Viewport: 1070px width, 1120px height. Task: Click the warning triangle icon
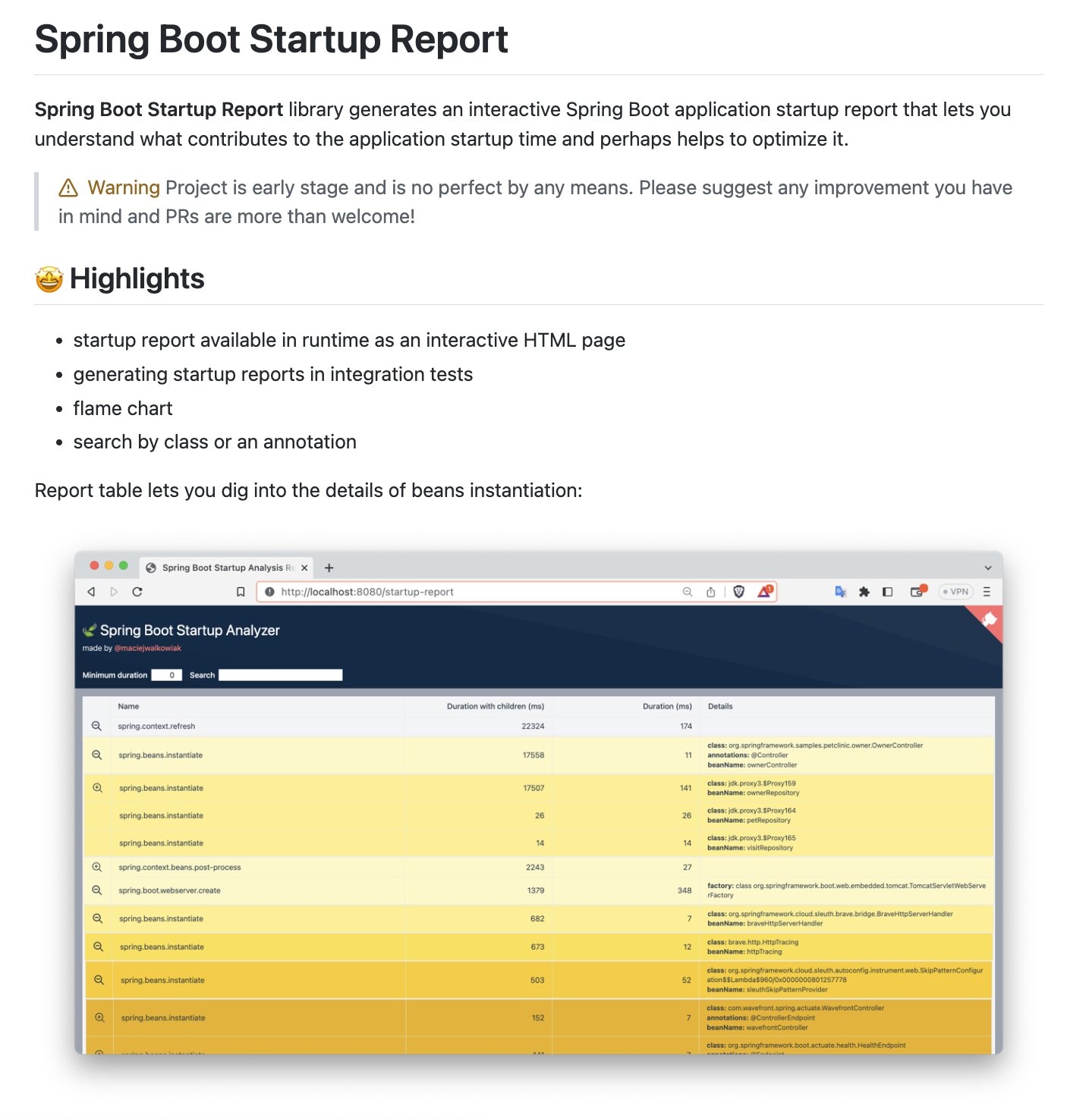(68, 187)
